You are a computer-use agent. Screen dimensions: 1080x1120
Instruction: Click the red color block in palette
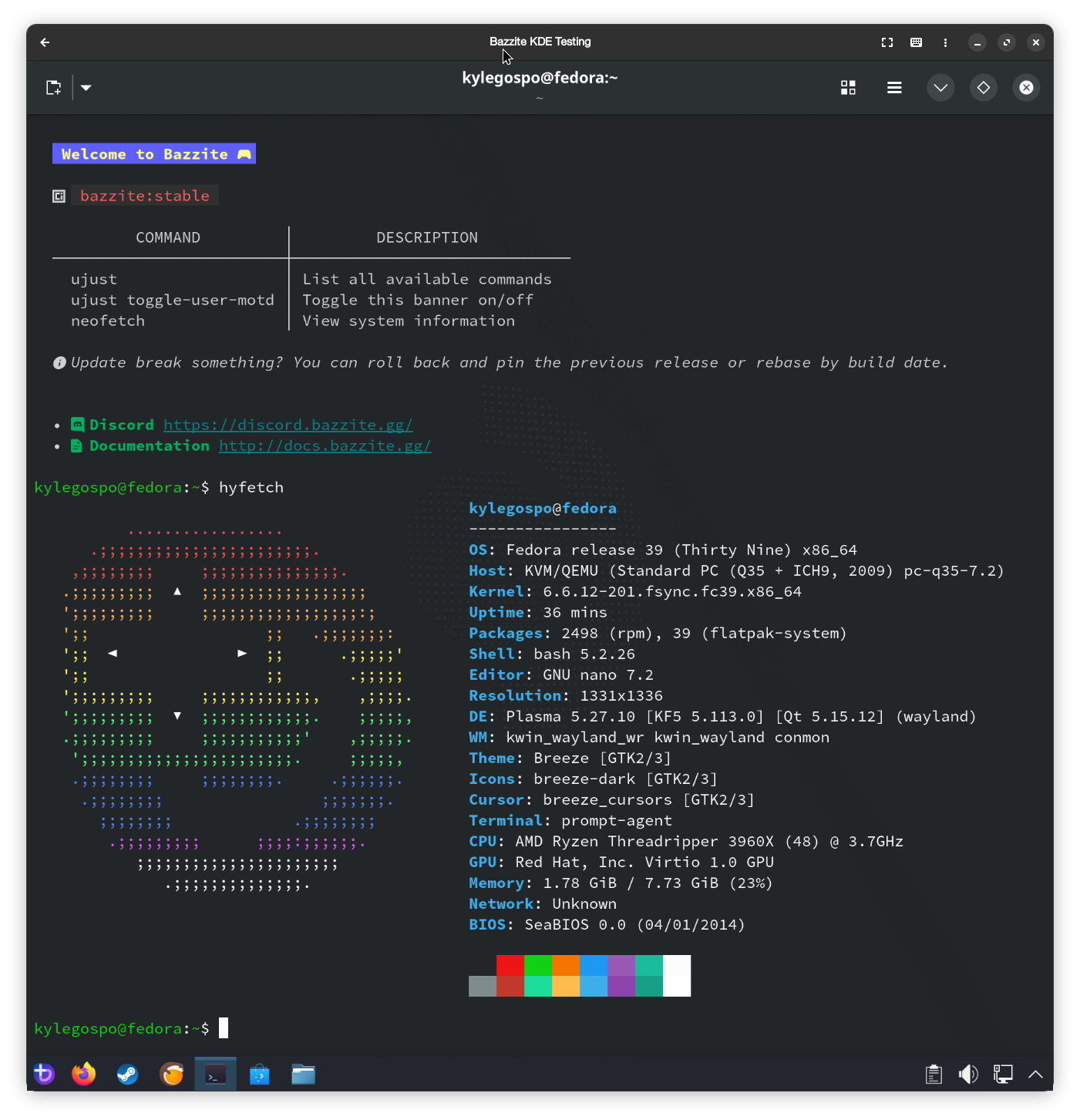510,966
